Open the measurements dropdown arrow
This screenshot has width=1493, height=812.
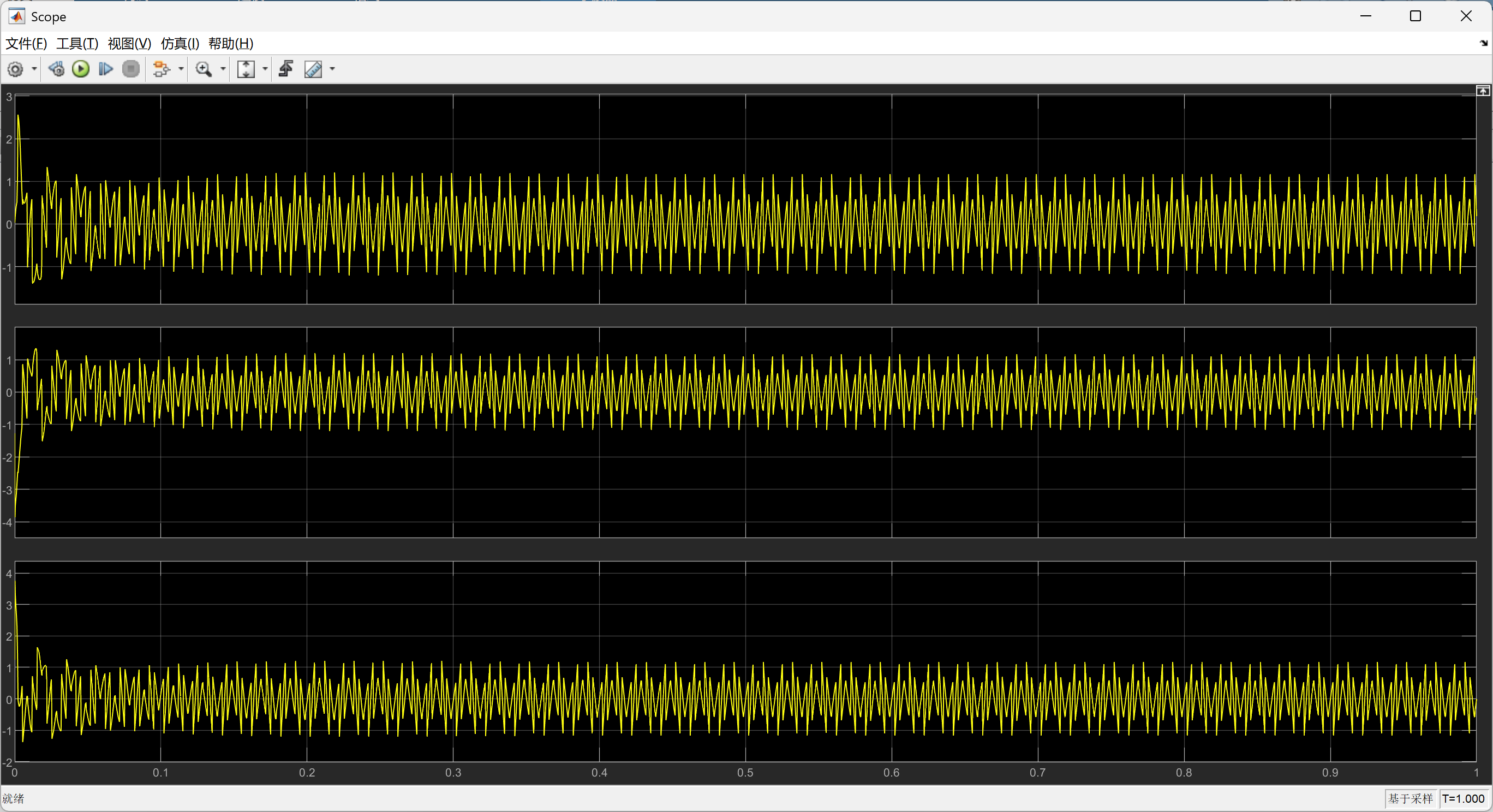pos(332,69)
